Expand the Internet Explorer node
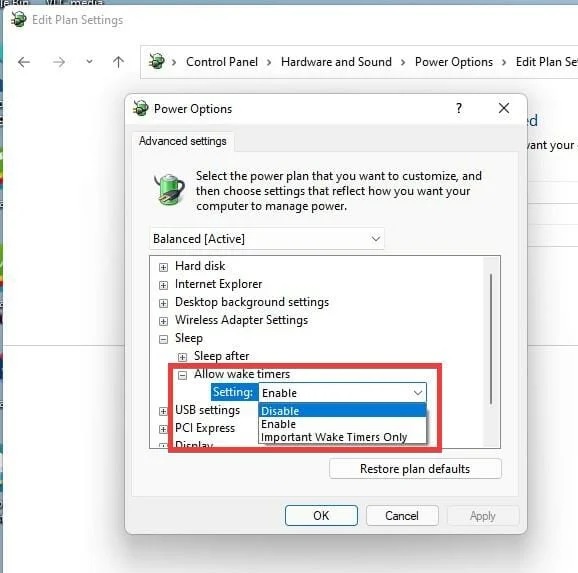The width and height of the screenshot is (578, 573). click(163, 285)
